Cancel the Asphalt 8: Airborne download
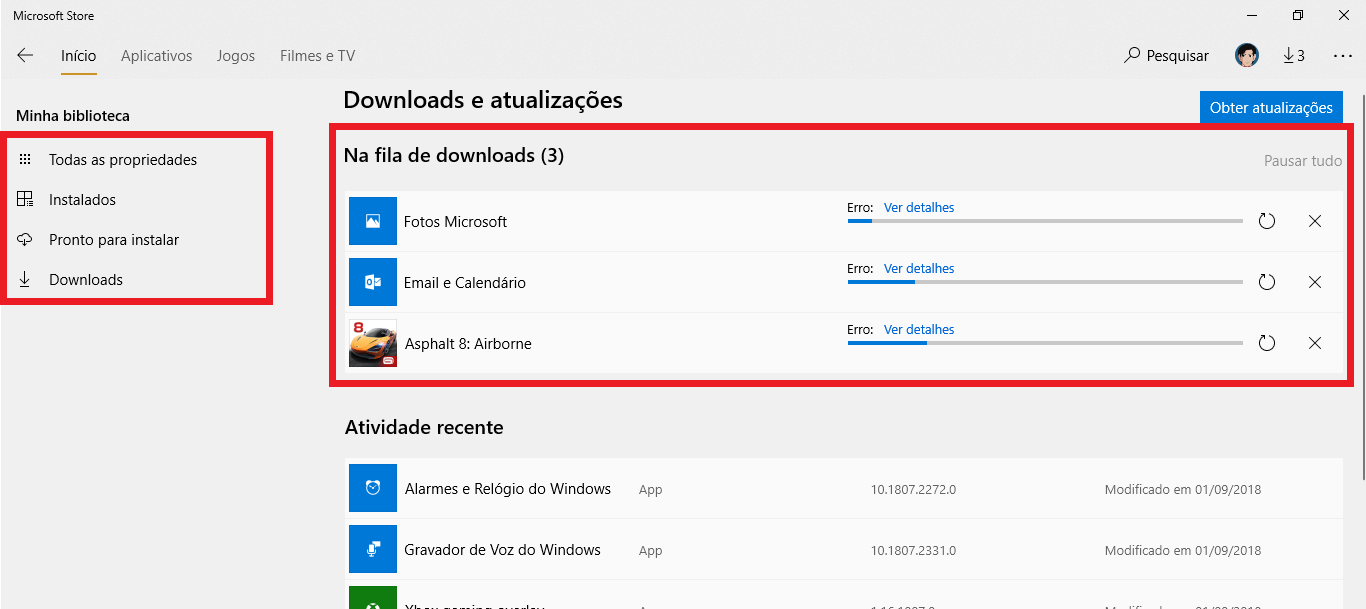 tap(1315, 343)
